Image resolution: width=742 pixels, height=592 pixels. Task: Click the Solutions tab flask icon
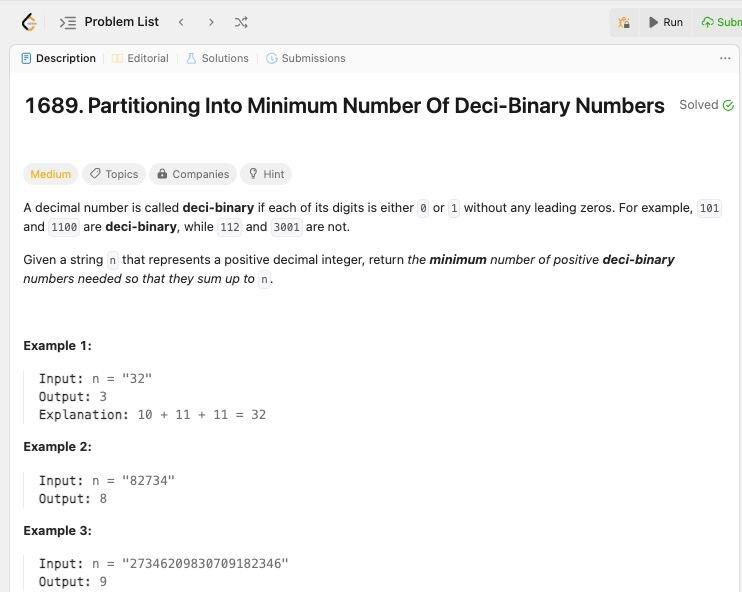point(191,58)
